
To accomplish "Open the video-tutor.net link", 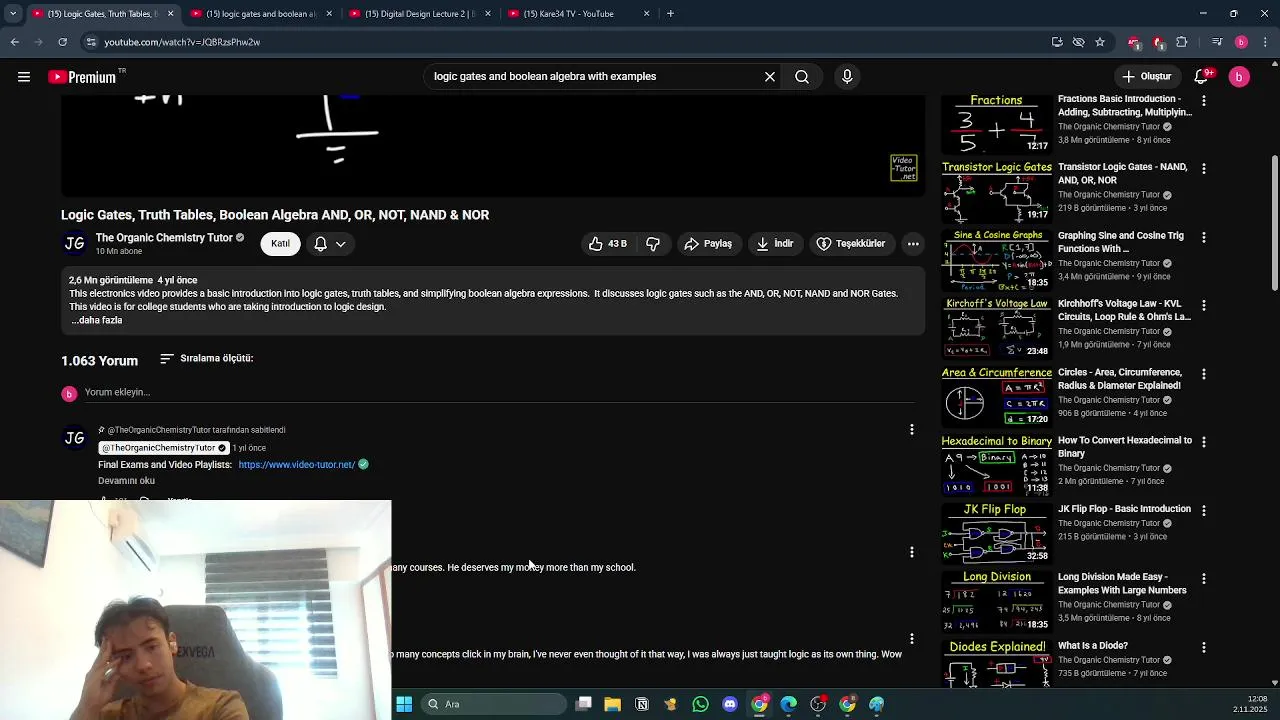I will pyautogui.click(x=297, y=465).
